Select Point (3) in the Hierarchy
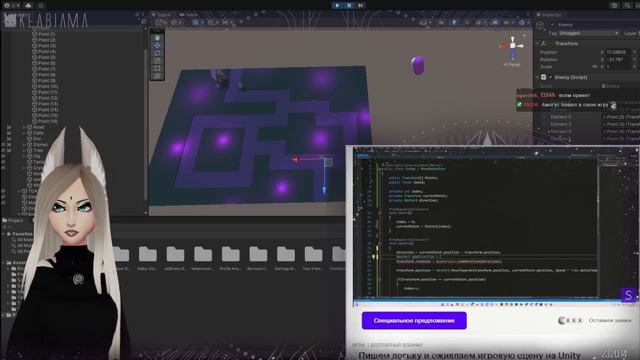The width and height of the screenshot is (640, 360). click(44, 46)
